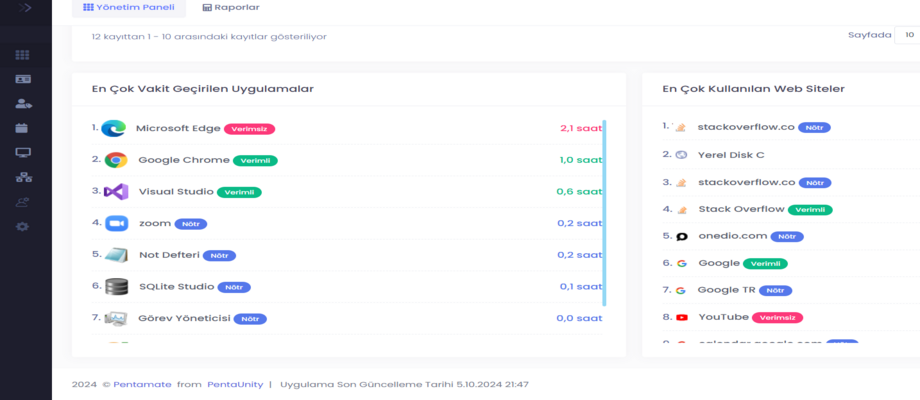Open the users icon in sidebar
The image size is (920, 400).
[x=22, y=104]
